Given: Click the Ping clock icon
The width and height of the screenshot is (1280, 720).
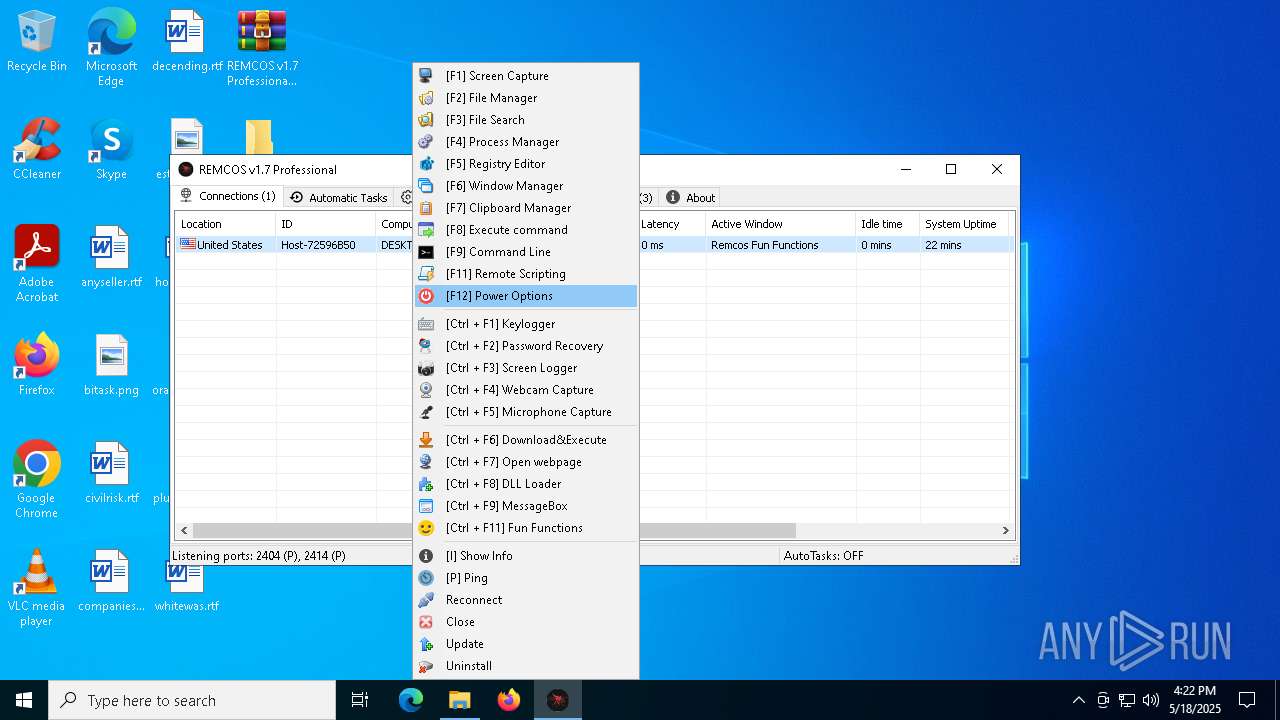Looking at the screenshot, I should [426, 578].
